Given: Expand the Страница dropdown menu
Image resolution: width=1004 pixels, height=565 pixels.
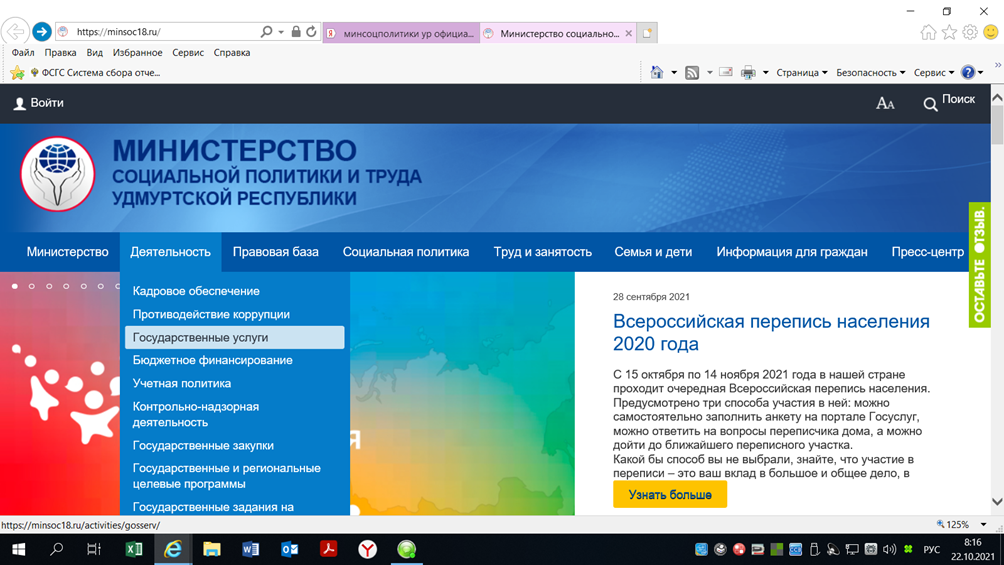Looking at the screenshot, I should (x=801, y=72).
